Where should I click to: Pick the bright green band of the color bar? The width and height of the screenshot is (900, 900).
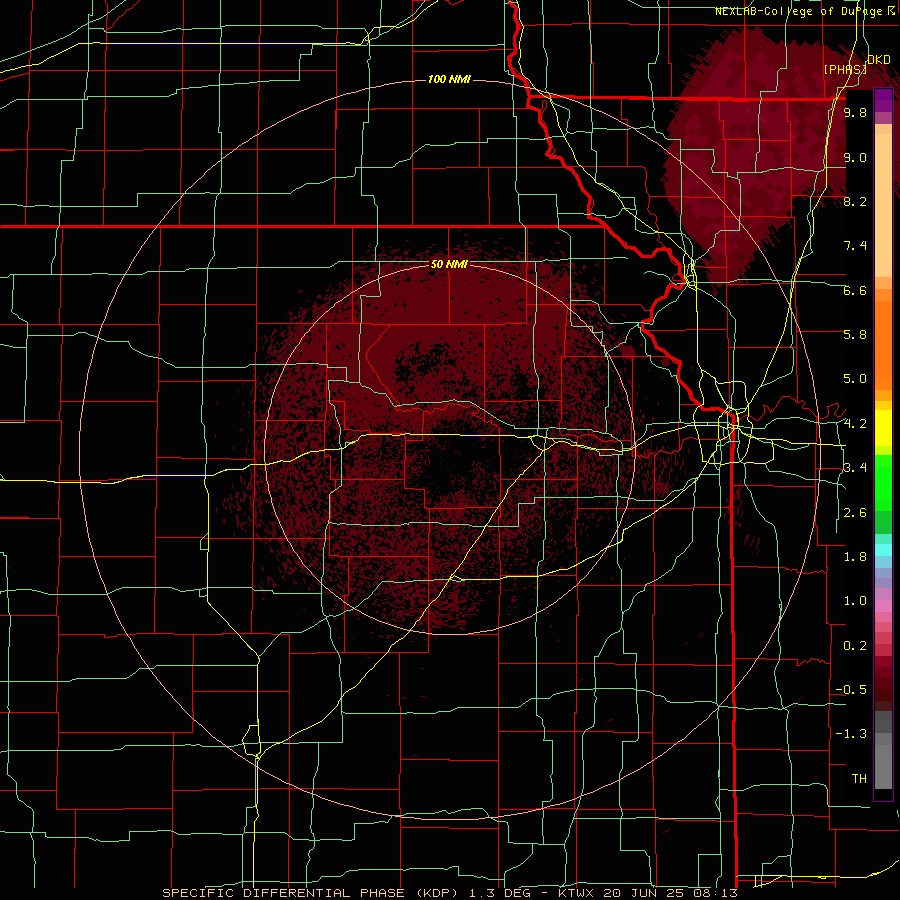(x=883, y=483)
